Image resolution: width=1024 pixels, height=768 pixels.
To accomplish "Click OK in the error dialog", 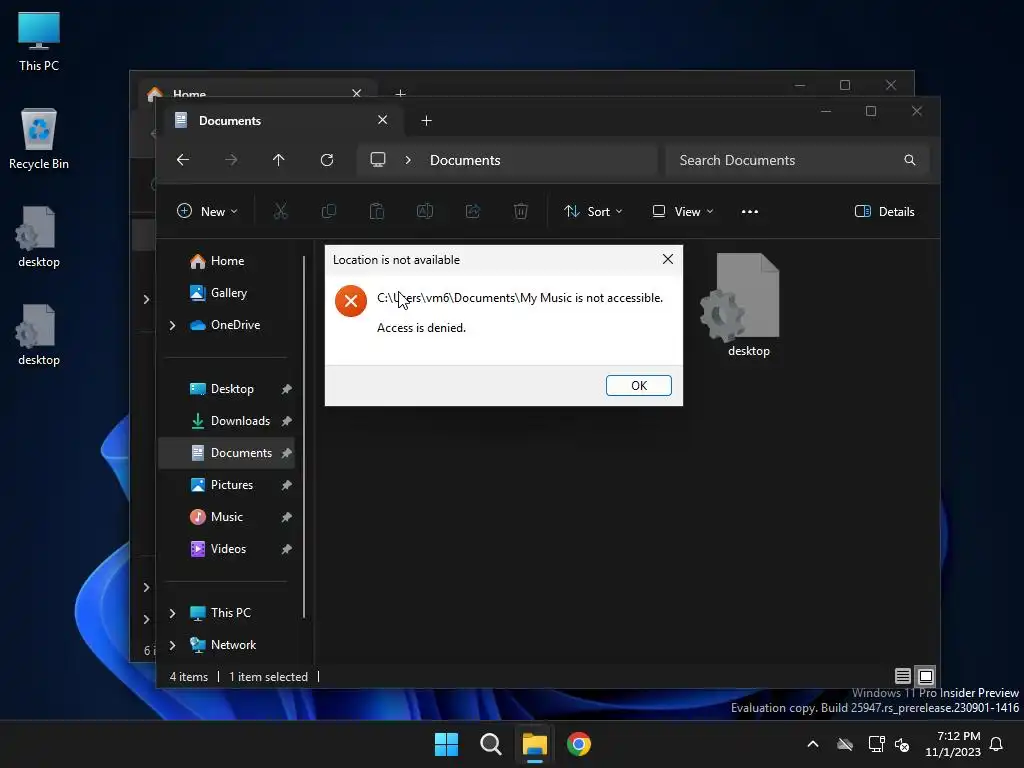I will (x=638, y=385).
